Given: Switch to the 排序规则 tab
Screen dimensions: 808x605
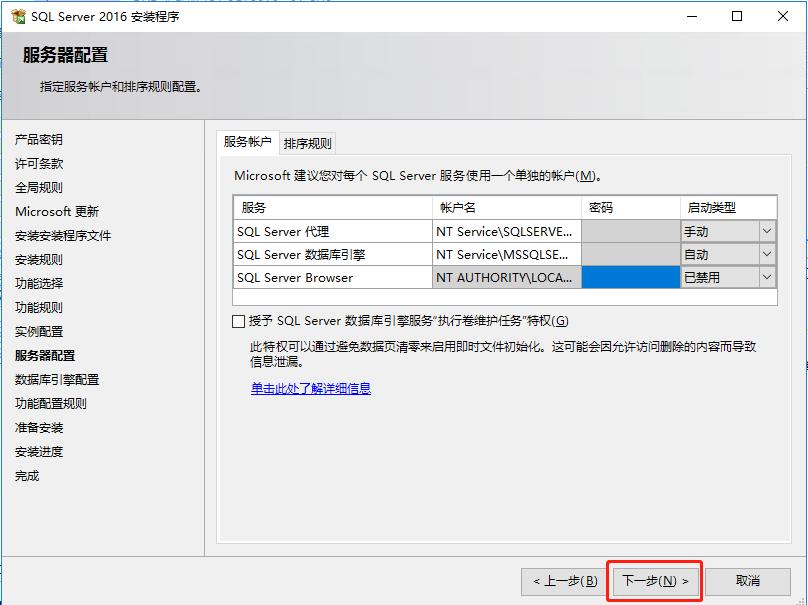Looking at the screenshot, I should (307, 143).
